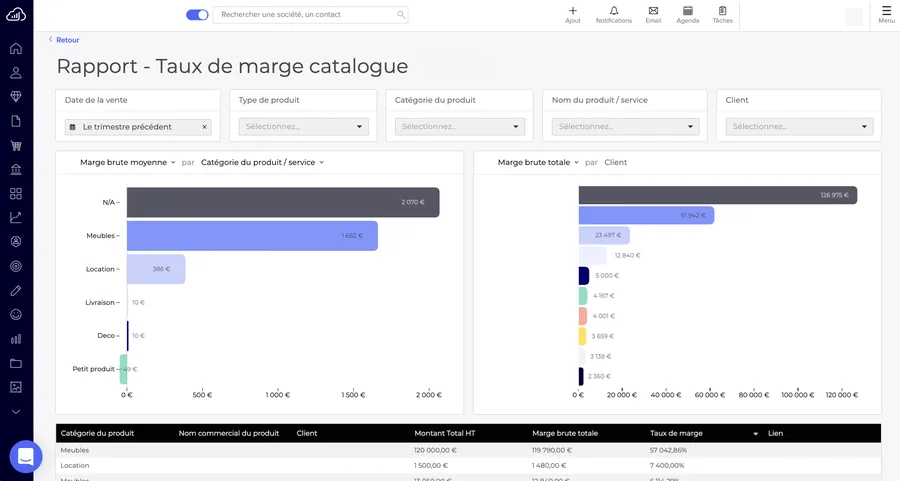This screenshot has height=481, width=900.
Task: Sort by Taux de marge column header
Action: [x=704, y=433]
